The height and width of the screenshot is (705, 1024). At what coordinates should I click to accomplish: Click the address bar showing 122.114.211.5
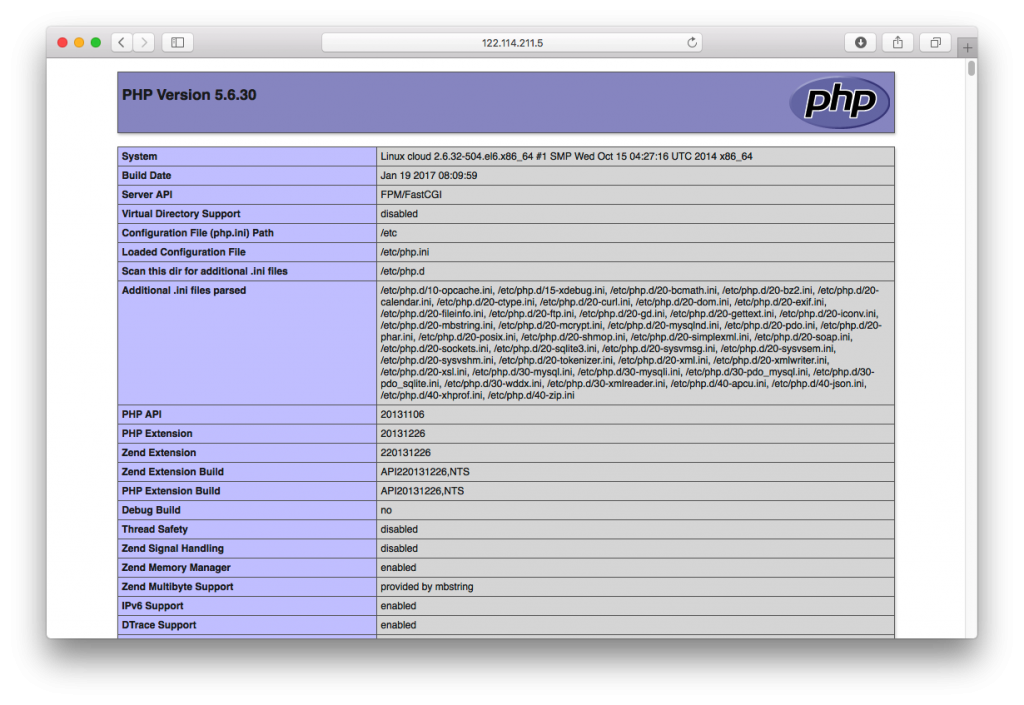click(512, 42)
